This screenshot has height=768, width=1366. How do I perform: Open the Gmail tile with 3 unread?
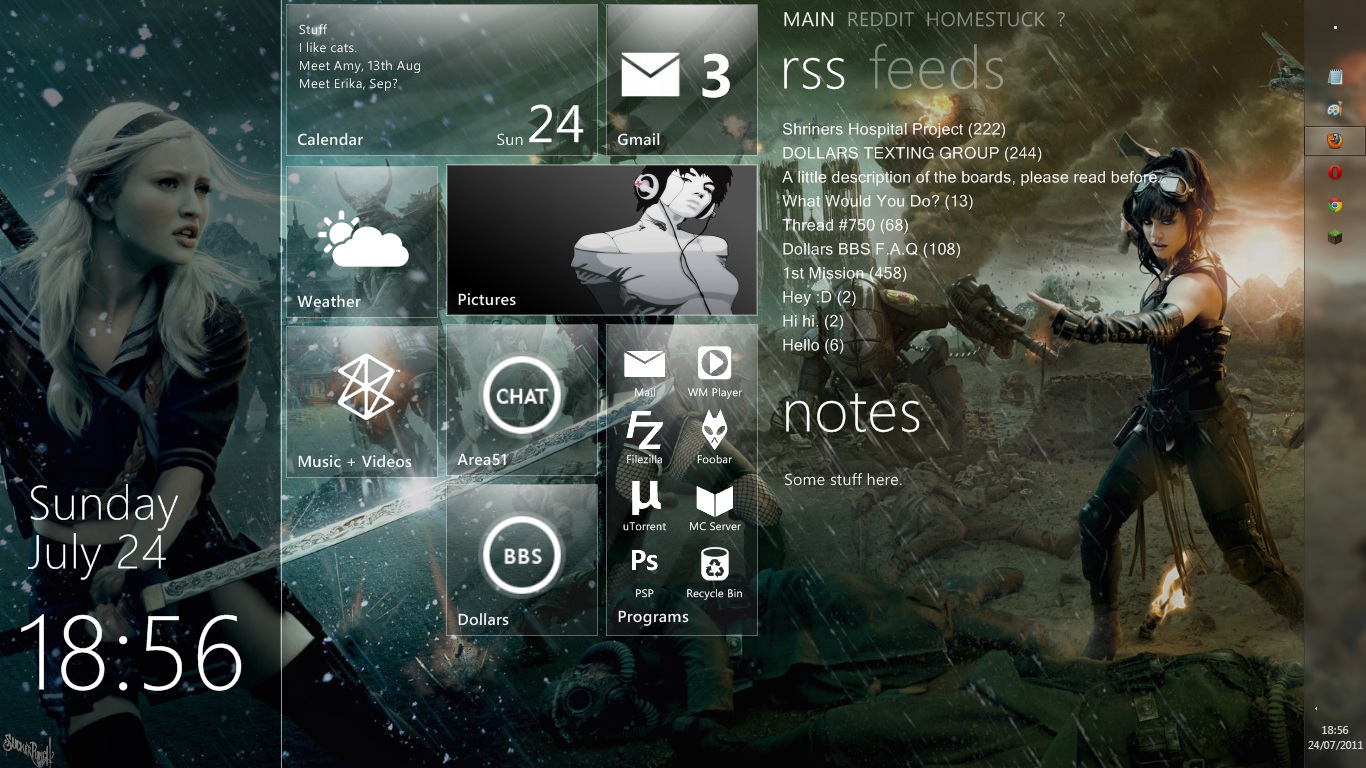click(682, 80)
